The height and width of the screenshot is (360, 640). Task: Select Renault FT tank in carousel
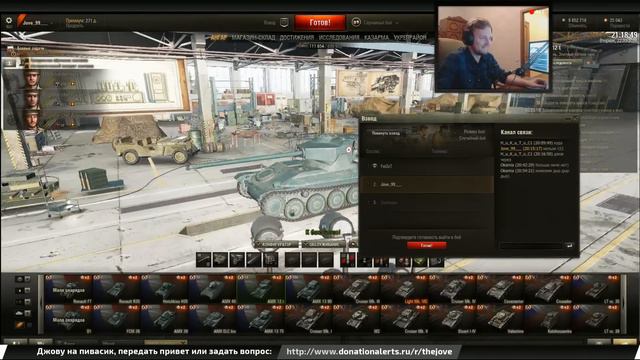[69, 289]
